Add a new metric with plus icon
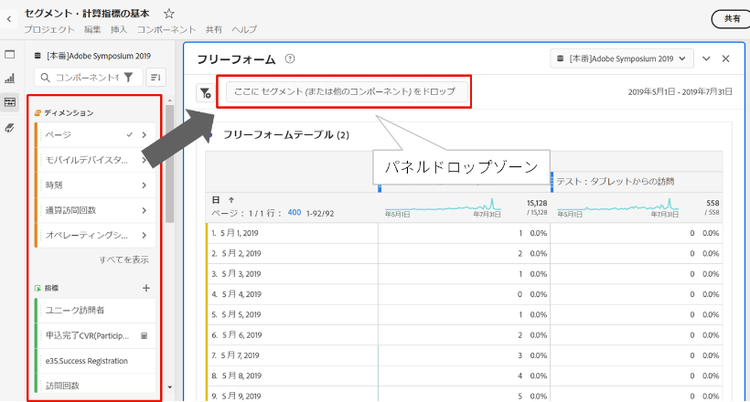Screen dimensions: 750x402 click(x=146, y=288)
